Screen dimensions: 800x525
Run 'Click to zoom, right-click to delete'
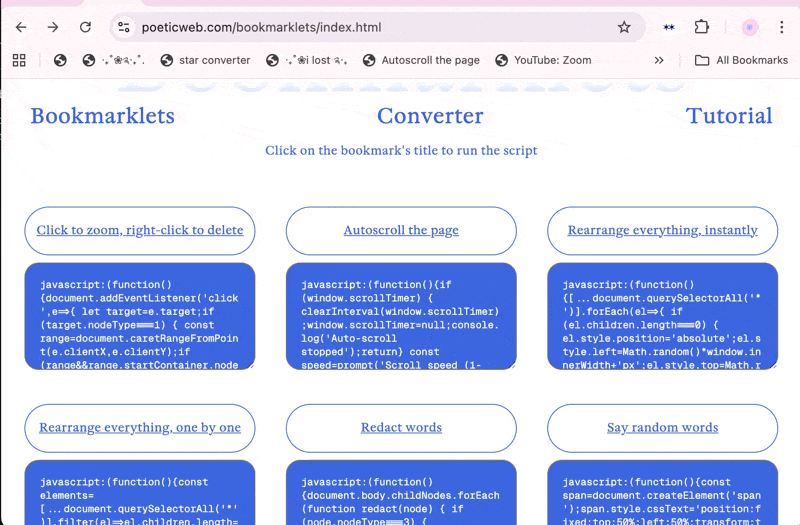140,230
